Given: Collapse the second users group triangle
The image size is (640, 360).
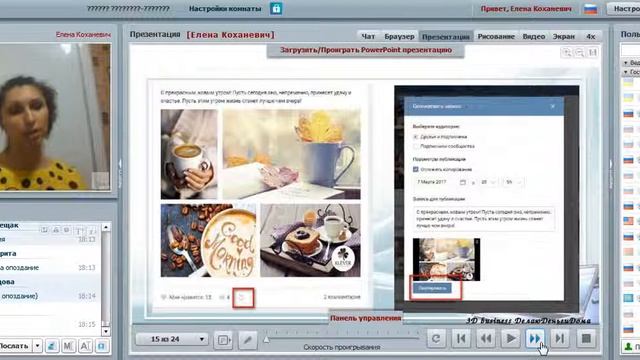Looking at the screenshot, I should (x=626, y=72).
